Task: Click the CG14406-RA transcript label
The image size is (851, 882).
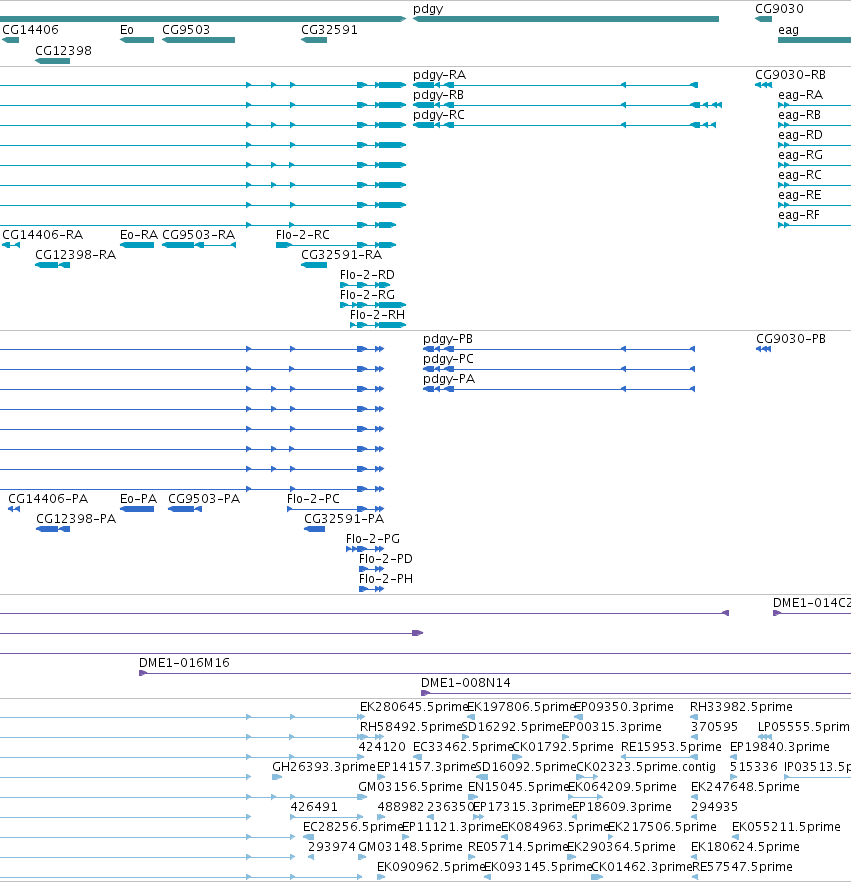Action: (42, 235)
